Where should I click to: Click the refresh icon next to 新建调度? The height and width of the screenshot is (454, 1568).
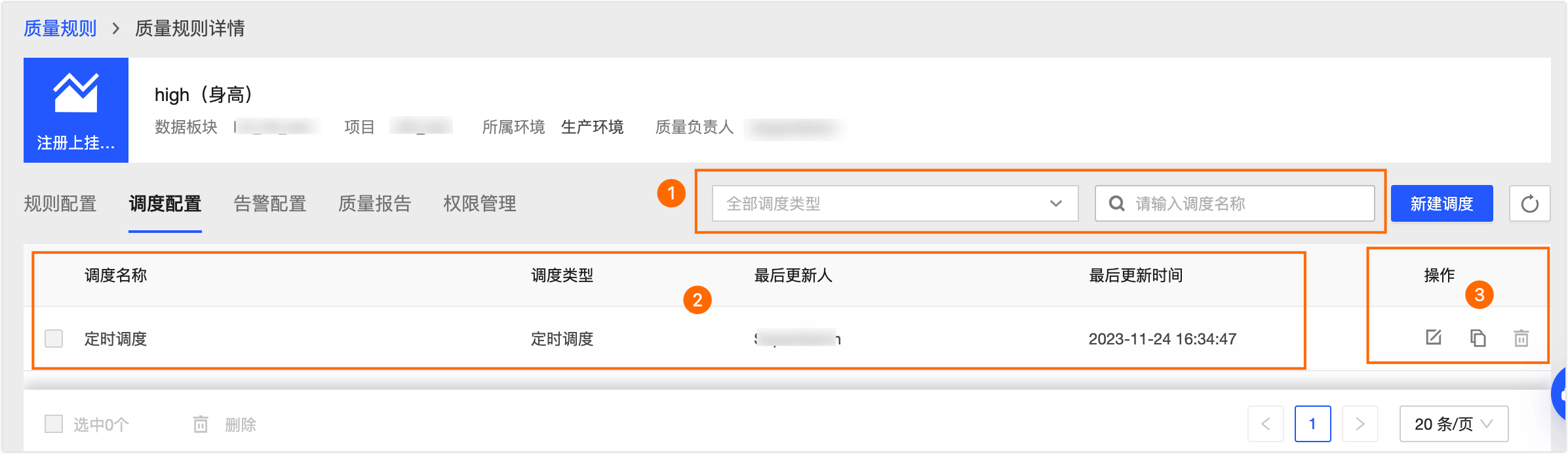[x=1529, y=203]
